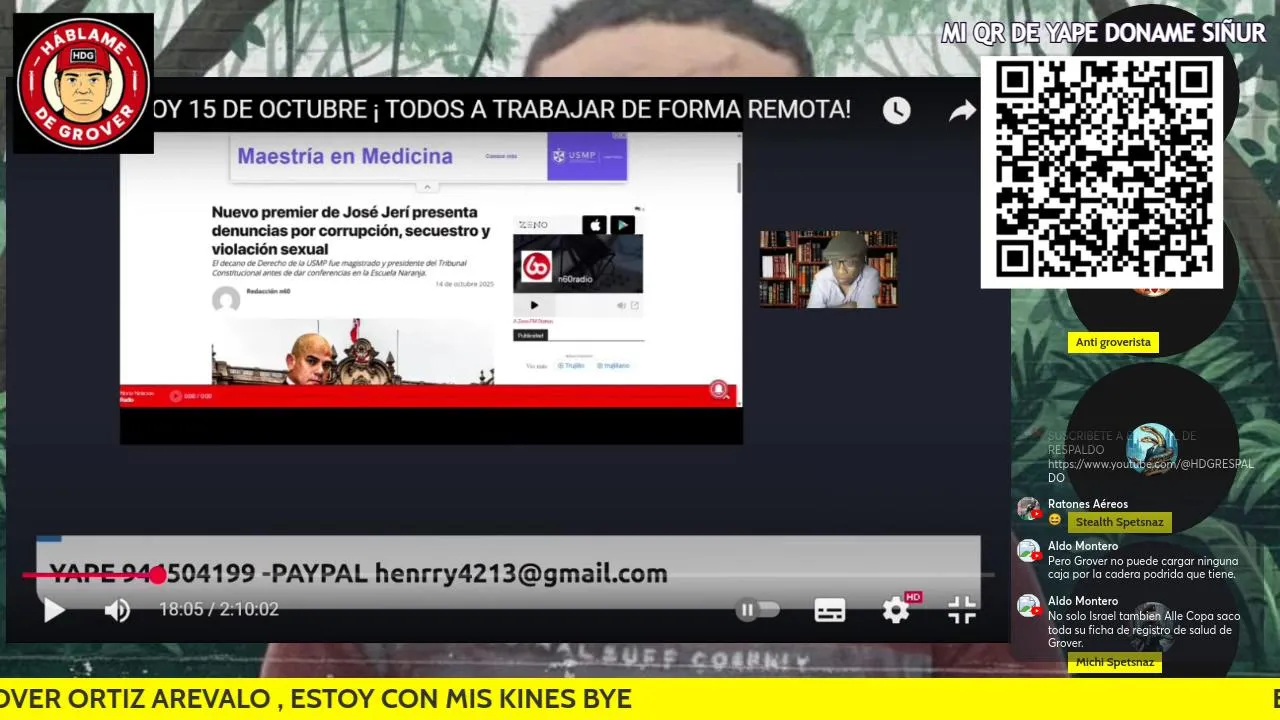Screen dimensions: 1280x720
Task: Click the n60radio 60 logo
Action: click(x=536, y=266)
